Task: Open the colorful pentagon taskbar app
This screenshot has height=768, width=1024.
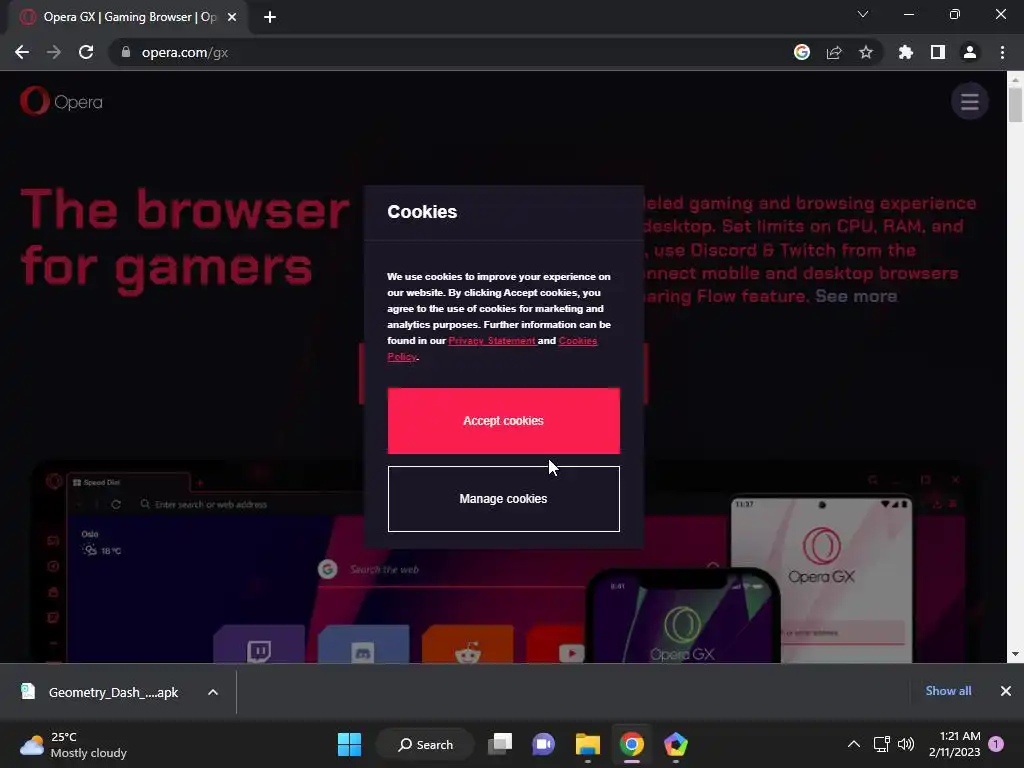Action: click(x=675, y=744)
